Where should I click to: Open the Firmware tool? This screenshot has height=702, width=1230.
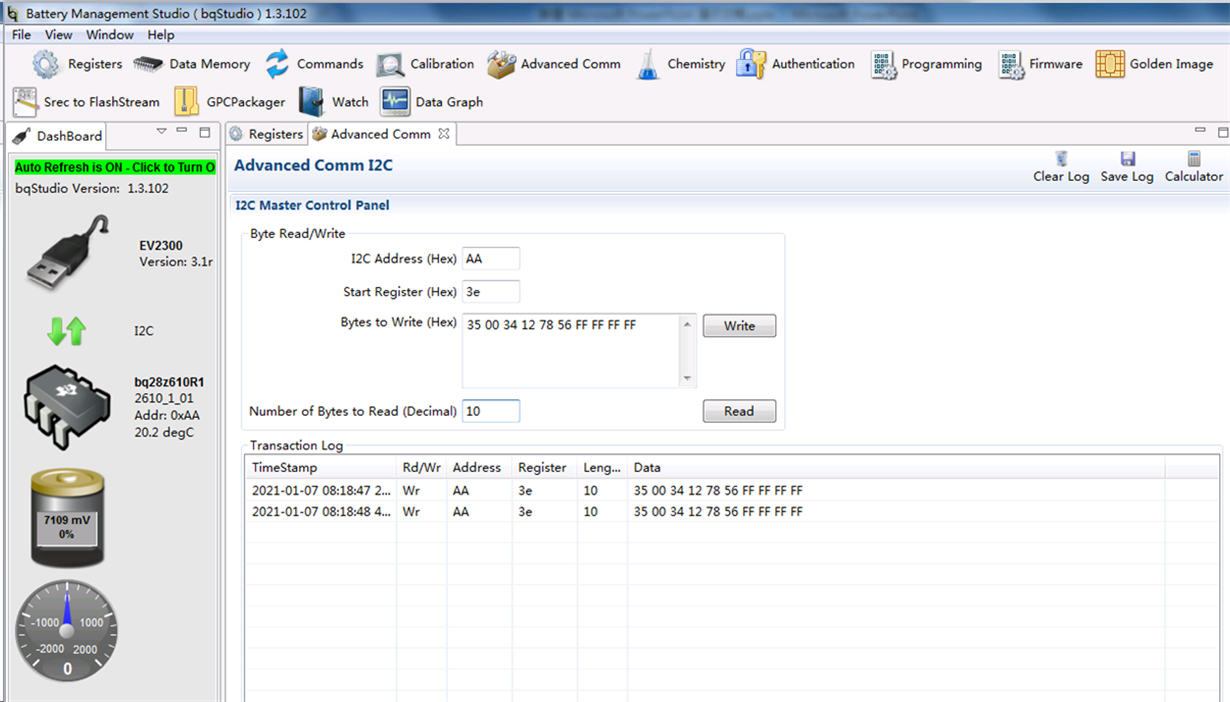(x=1040, y=64)
